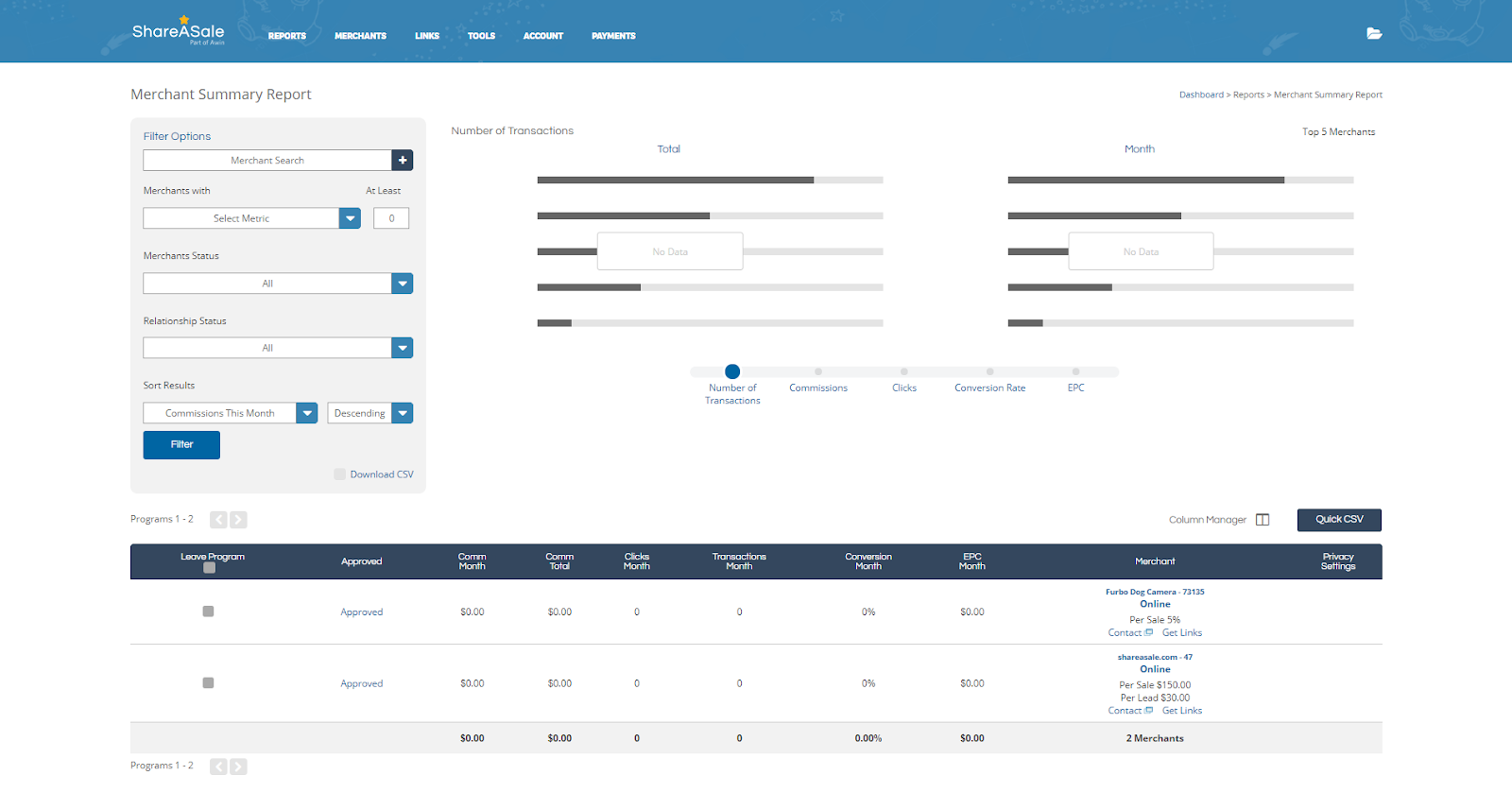The width and height of the screenshot is (1512, 810).
Task: Click the Contact icon for Furbo Dog Camera
Action: [x=1148, y=633]
